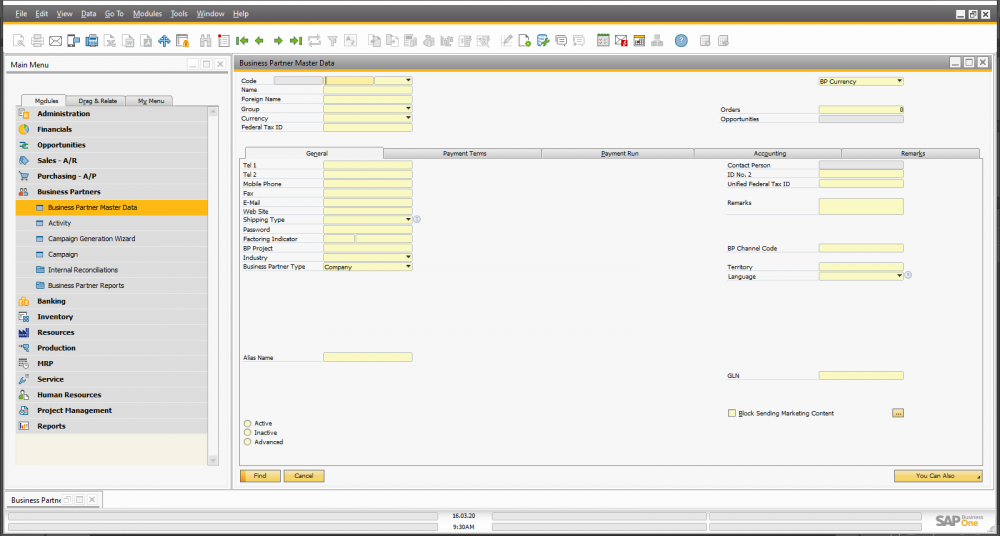Screen dimensions: 1000x536
Task: Click the Federal Tax ID input field
Action: tap(367, 128)
